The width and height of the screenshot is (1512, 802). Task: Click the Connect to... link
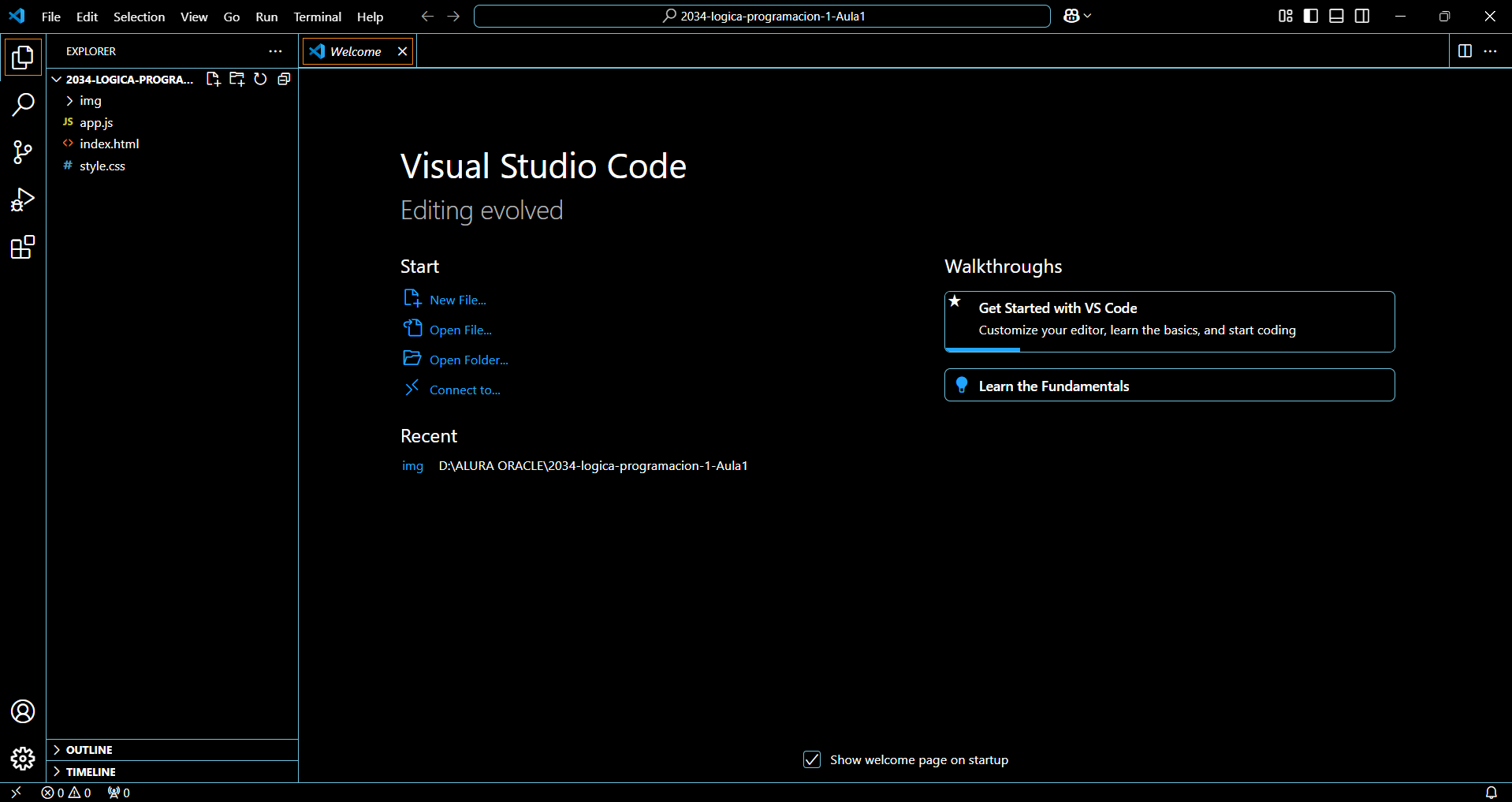(452, 390)
